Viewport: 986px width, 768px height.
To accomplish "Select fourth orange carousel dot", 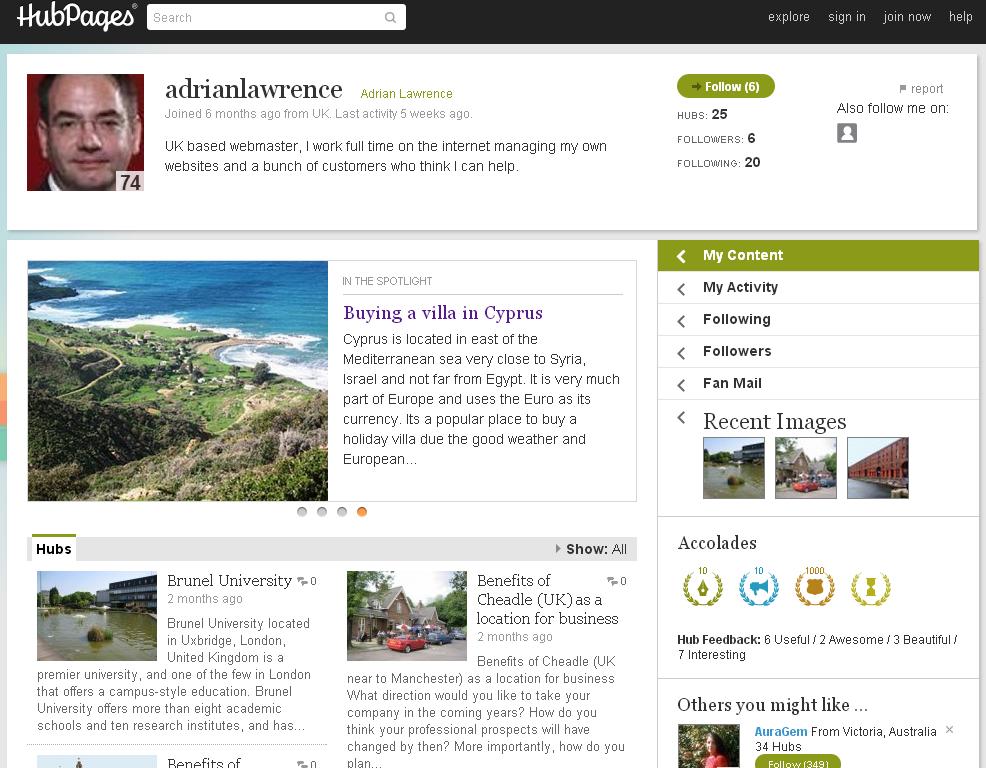I will (362, 511).
